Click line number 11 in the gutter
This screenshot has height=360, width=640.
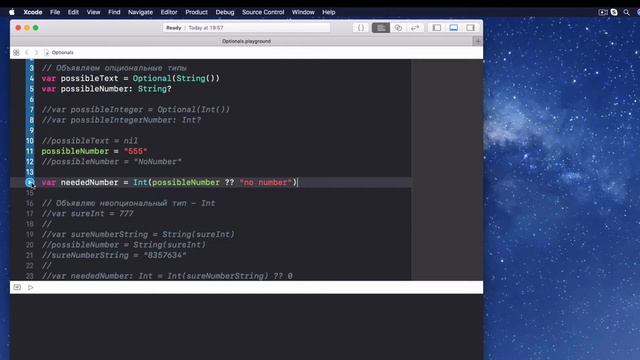30,151
